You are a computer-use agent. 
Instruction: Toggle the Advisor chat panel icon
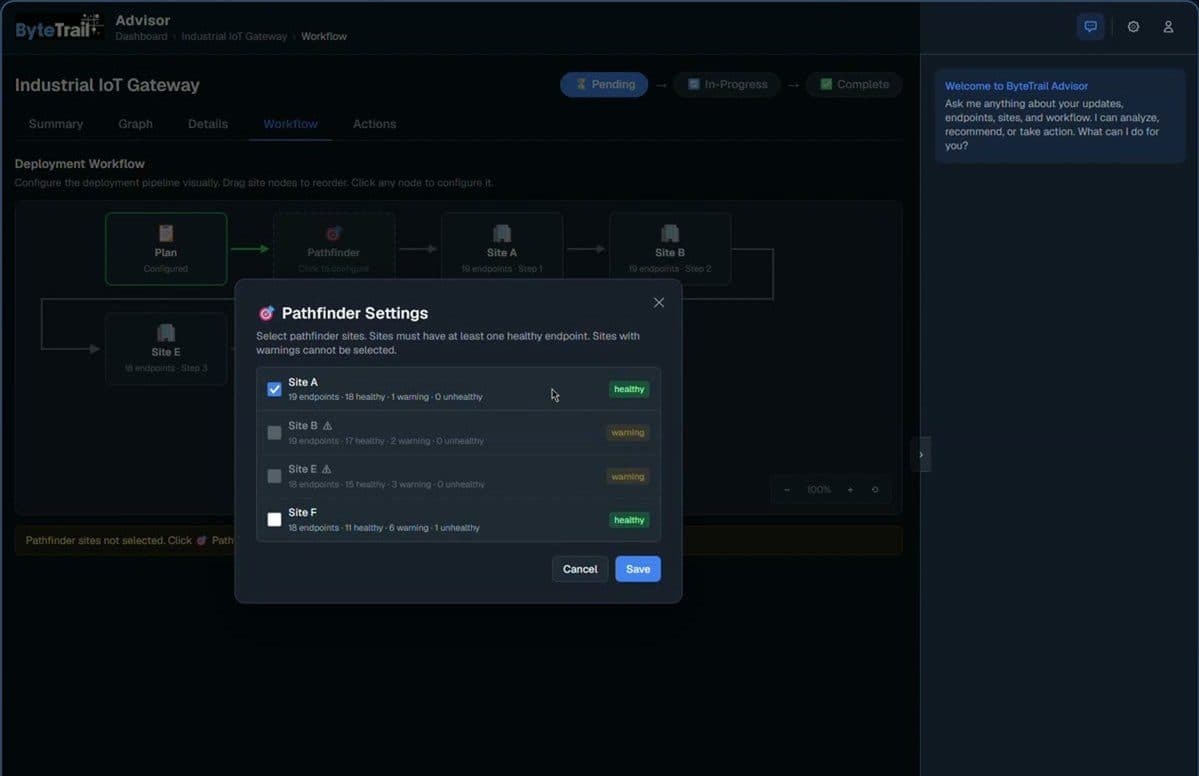1090,27
